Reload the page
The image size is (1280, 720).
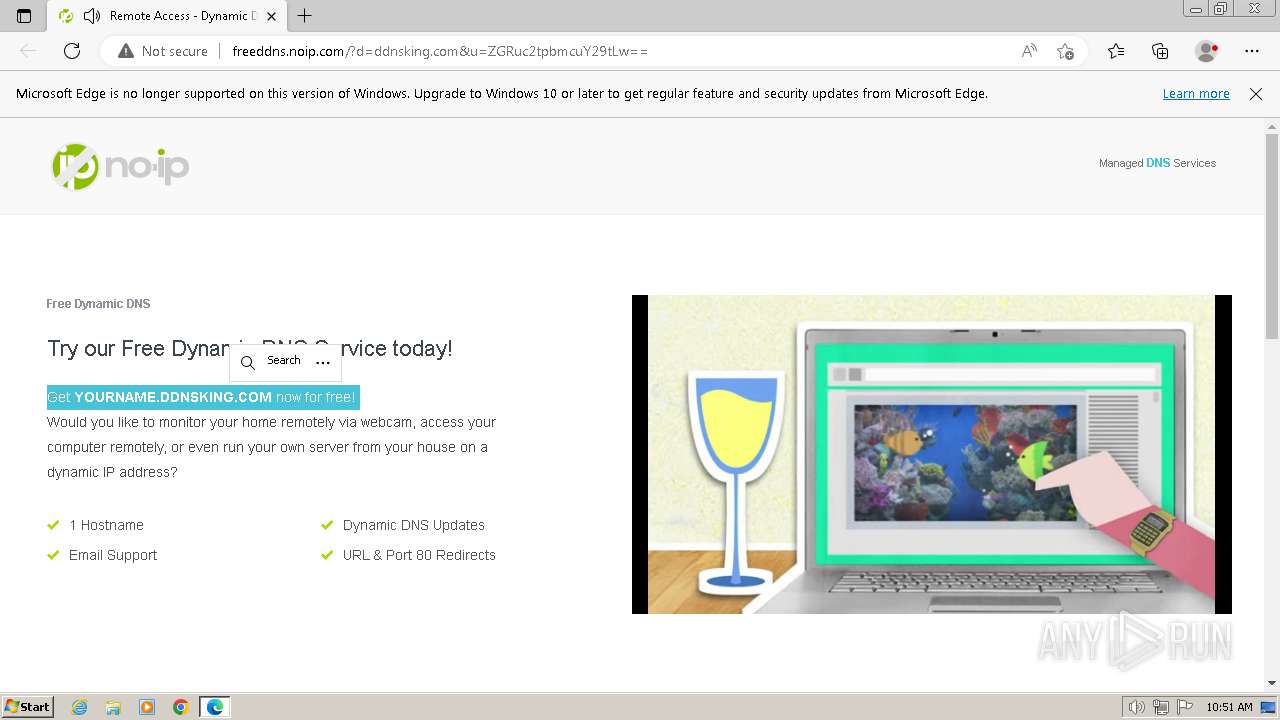(72, 51)
